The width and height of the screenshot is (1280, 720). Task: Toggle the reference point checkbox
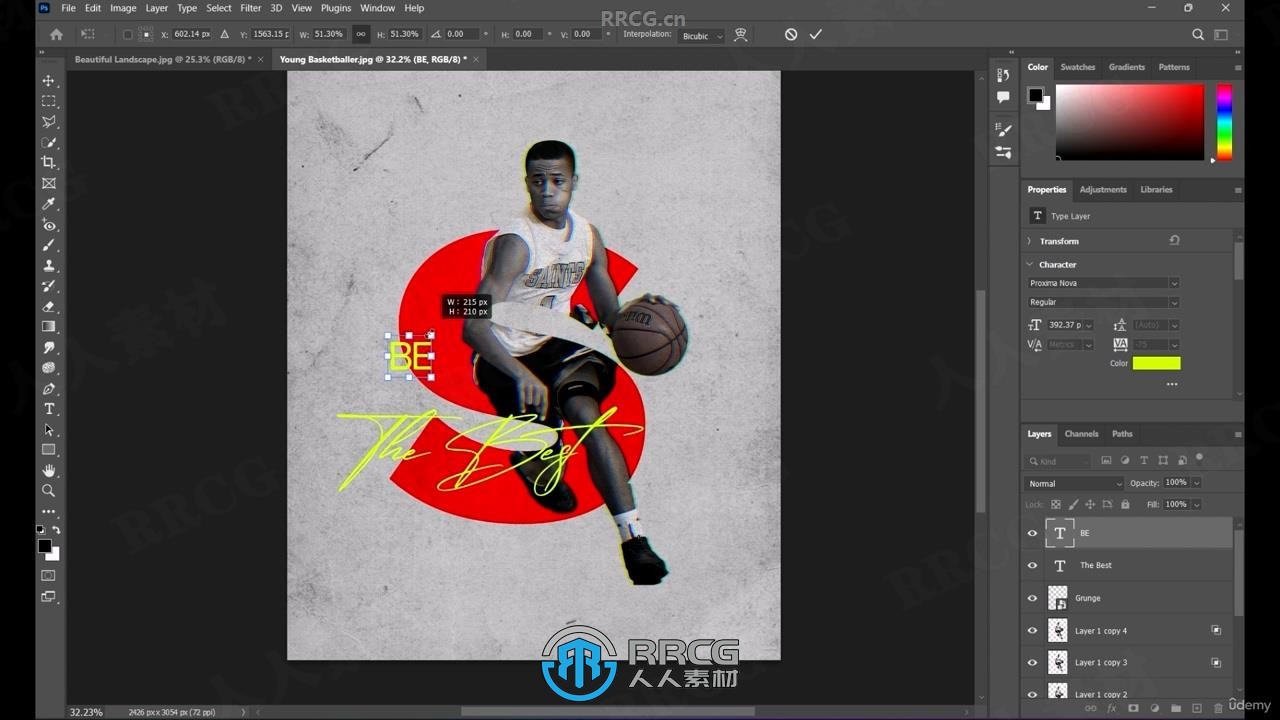point(127,34)
